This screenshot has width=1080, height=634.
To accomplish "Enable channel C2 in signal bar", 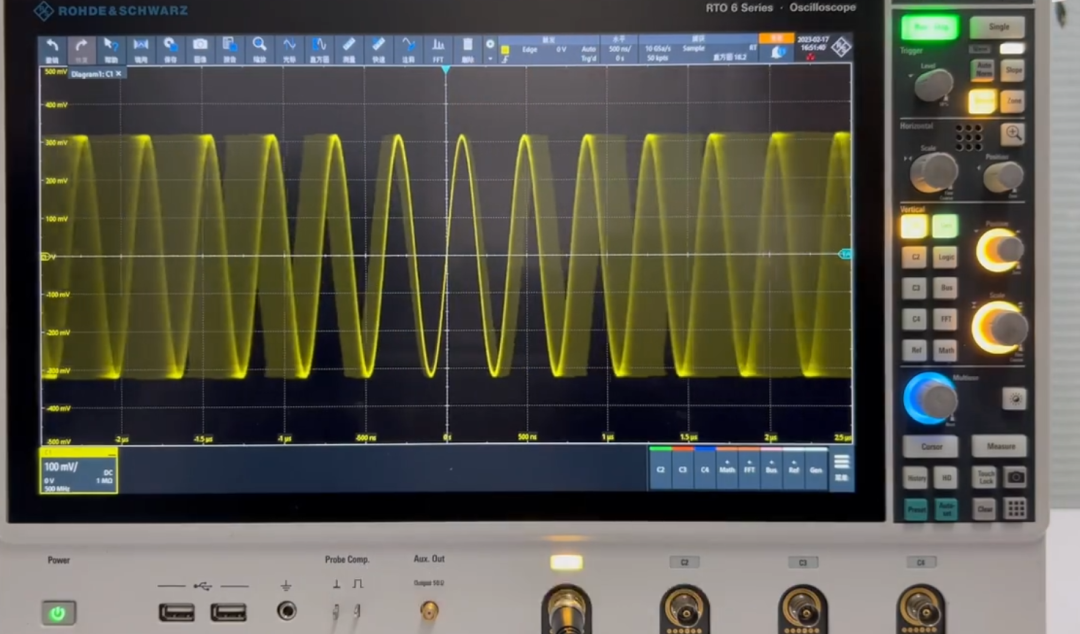I will click(660, 468).
